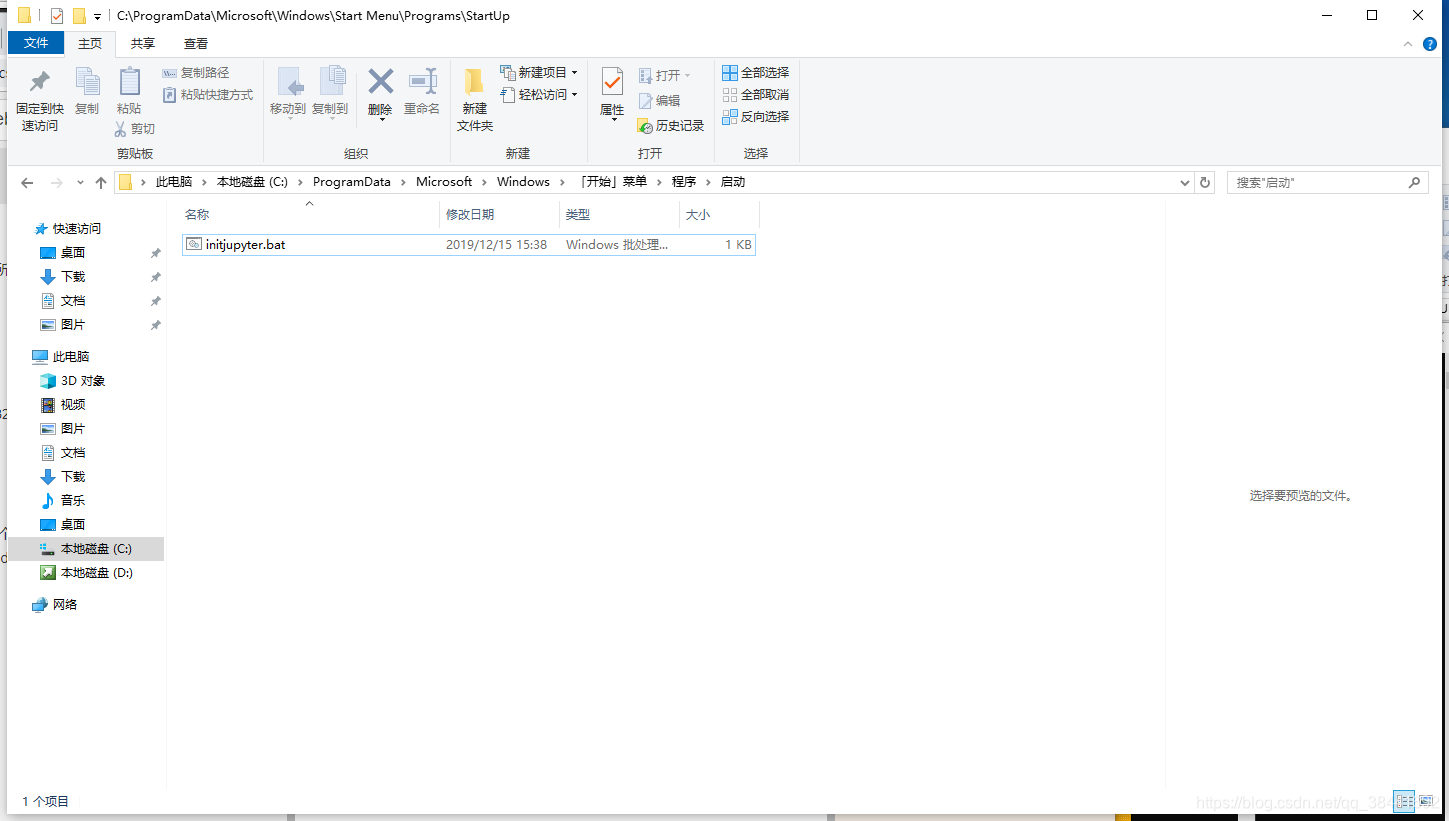Expand the 属性 dropdown arrow
The image size is (1449, 821).
613,120
